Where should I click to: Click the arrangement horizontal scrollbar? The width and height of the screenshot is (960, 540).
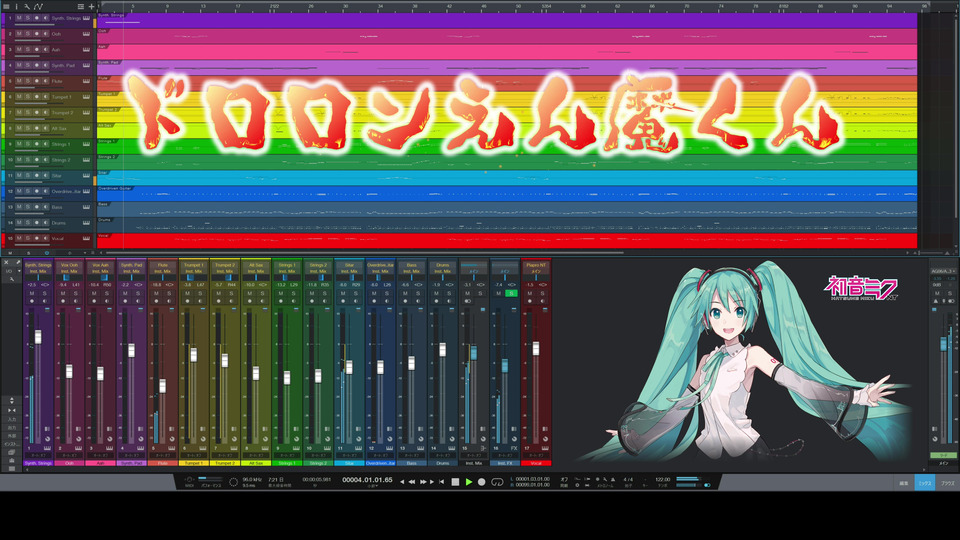(x=365, y=252)
